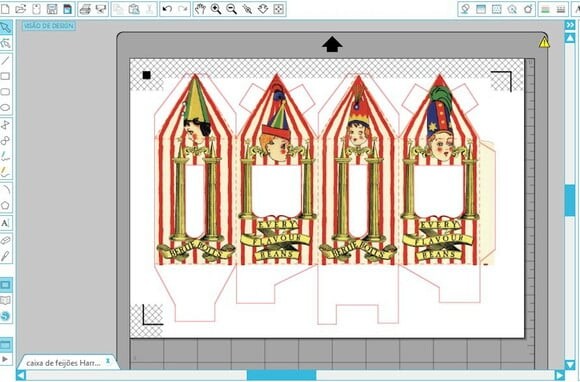Viewport: 580px width, 382px height.
Task: Click the vertical scrollbar thumb
Action: coord(570,200)
